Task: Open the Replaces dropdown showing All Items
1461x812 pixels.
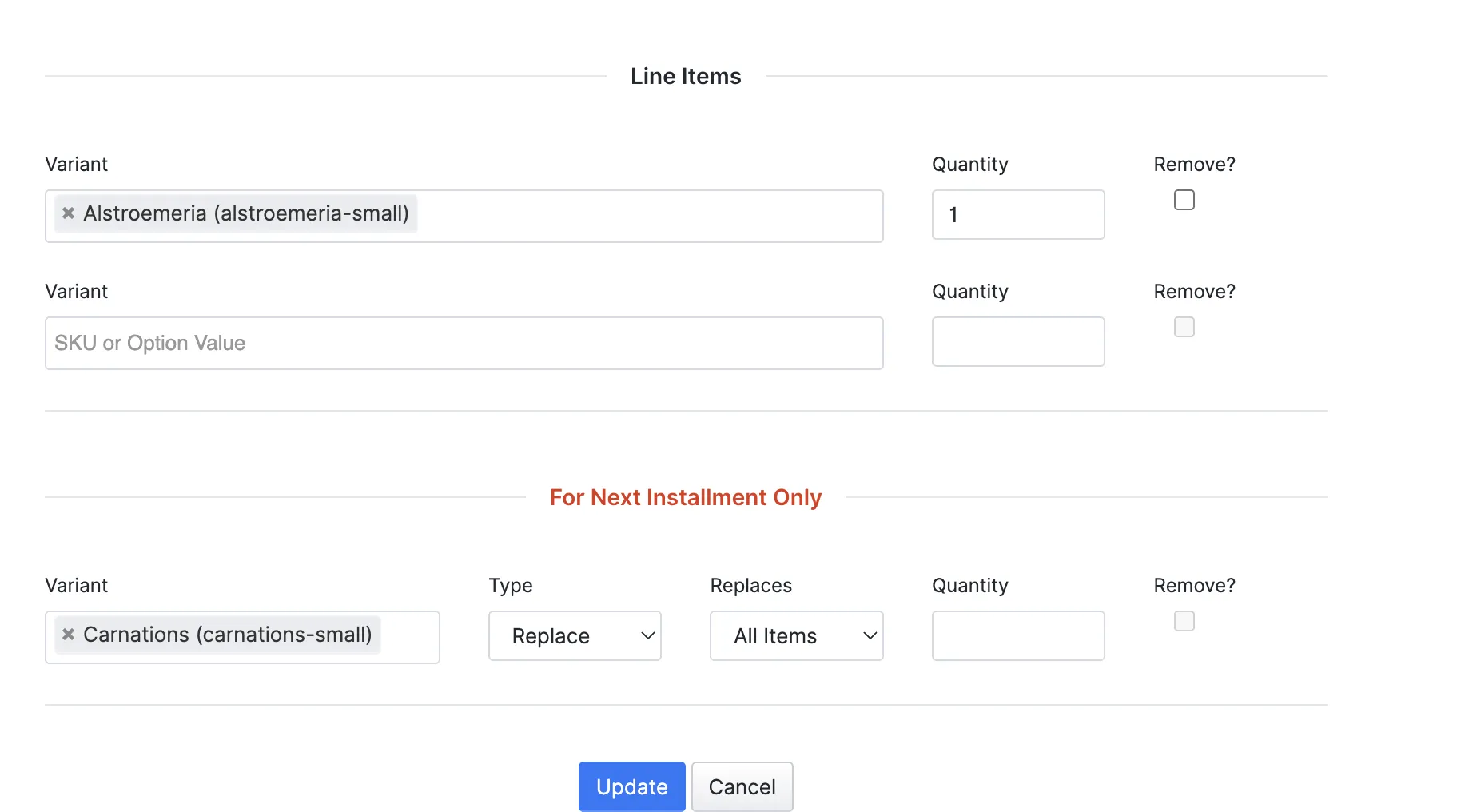Action: (x=797, y=636)
